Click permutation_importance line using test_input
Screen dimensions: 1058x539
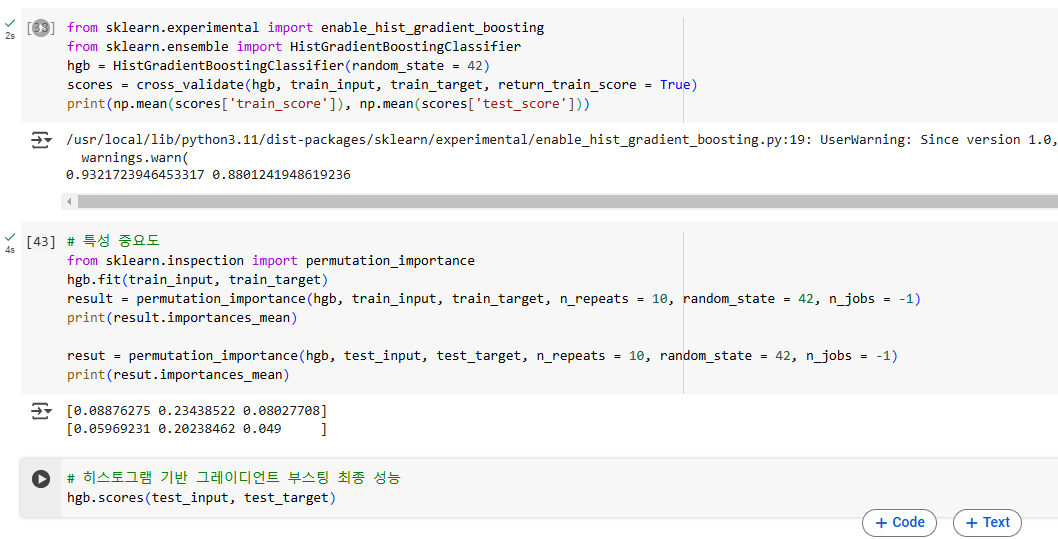(482, 356)
